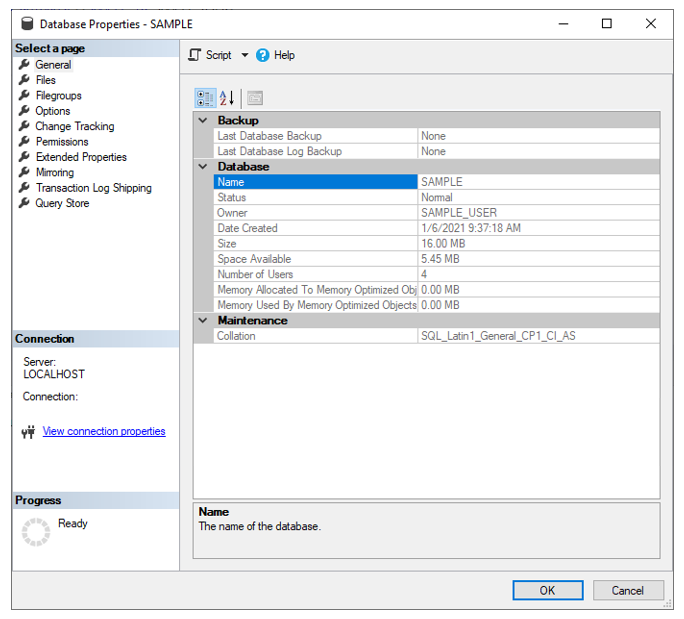Select the General page
This screenshot has width=684, height=619.
pyautogui.click(x=53, y=65)
